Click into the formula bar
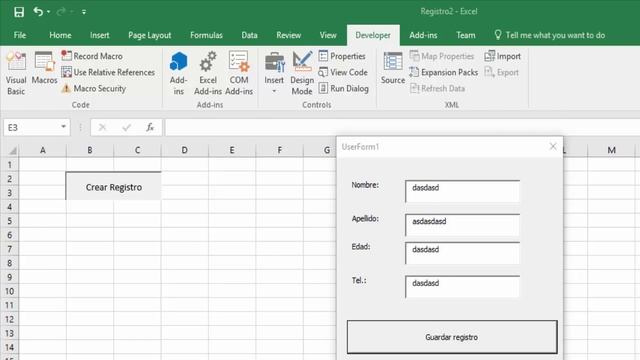 pyautogui.click(x=402, y=127)
